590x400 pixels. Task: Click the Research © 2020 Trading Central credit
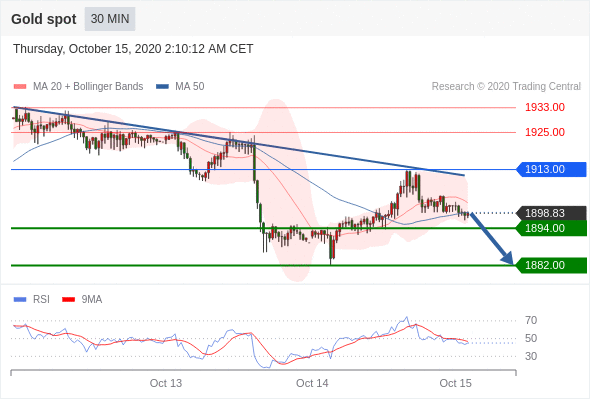point(506,87)
